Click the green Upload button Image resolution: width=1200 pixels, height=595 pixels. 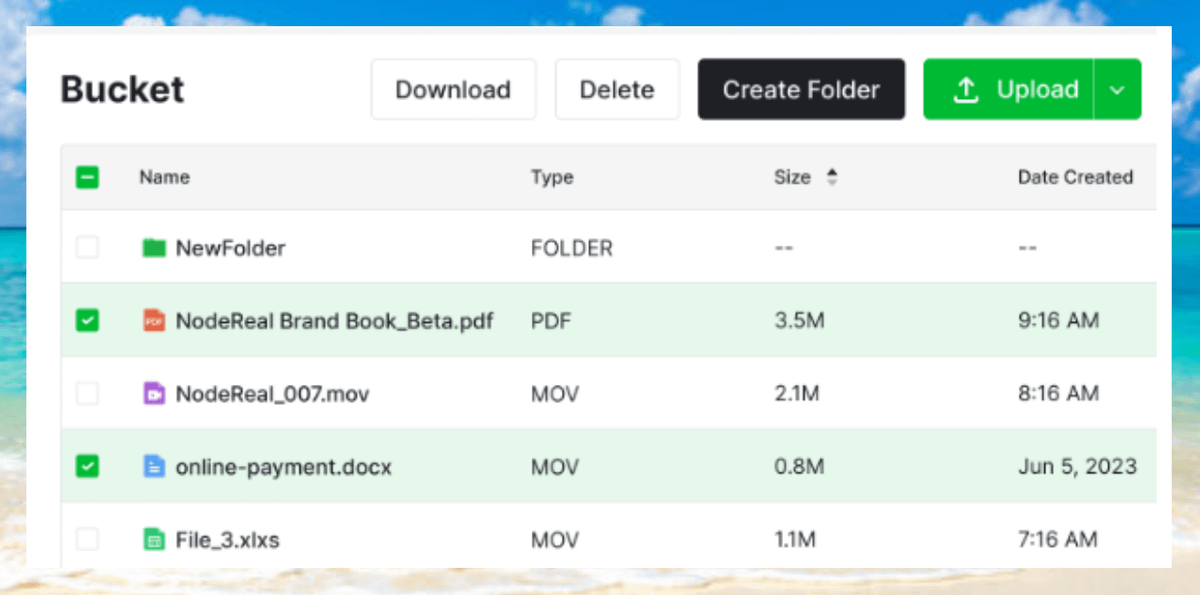point(1010,90)
